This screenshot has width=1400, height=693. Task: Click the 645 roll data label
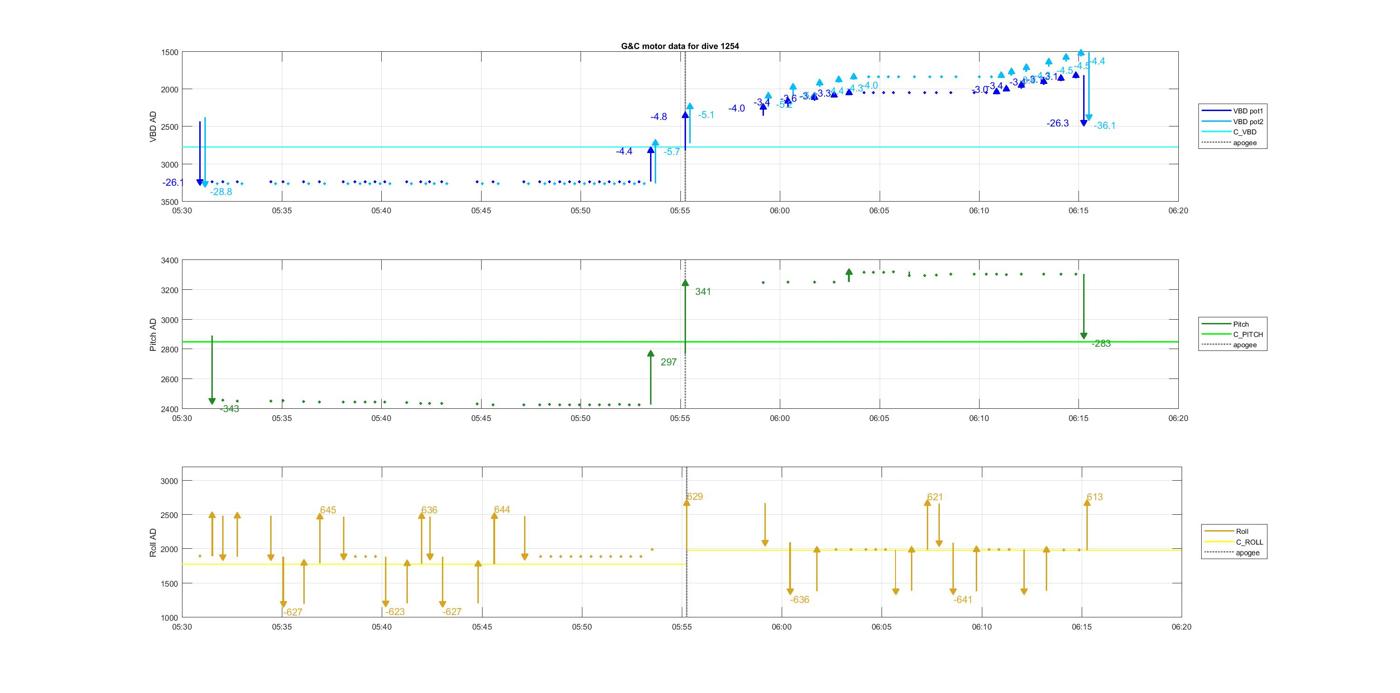coord(328,511)
